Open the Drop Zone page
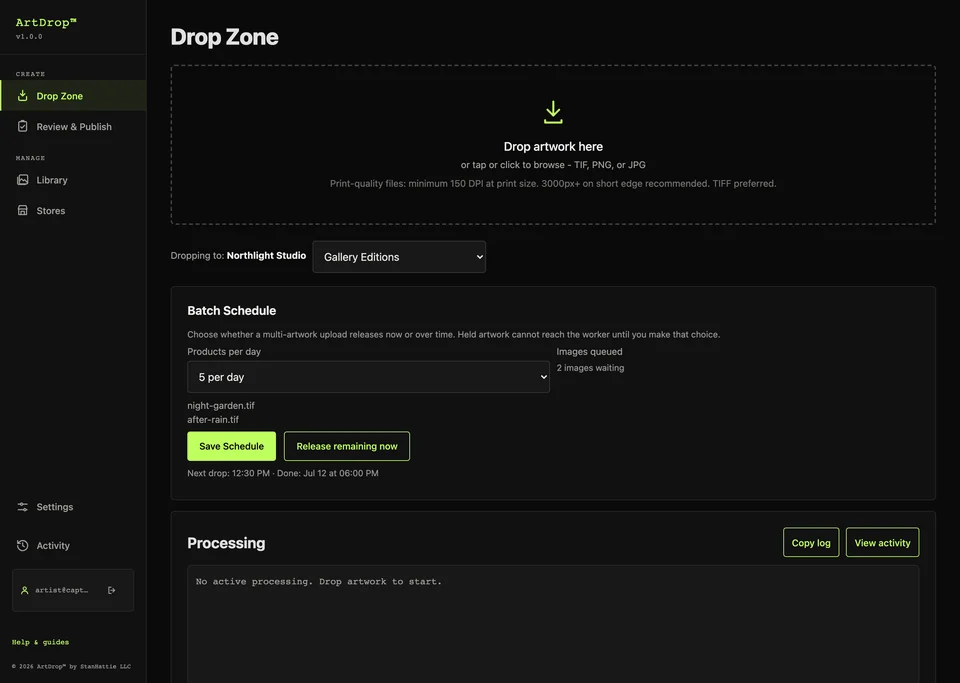 tap(73, 95)
